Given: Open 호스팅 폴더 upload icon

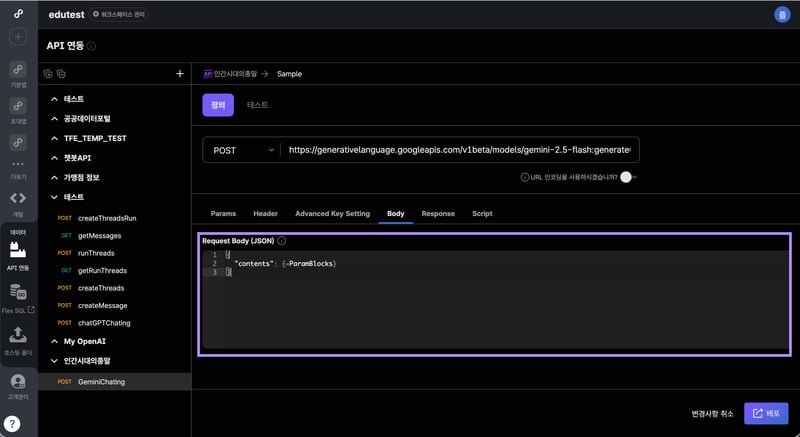Looking at the screenshot, I should pos(18,340).
